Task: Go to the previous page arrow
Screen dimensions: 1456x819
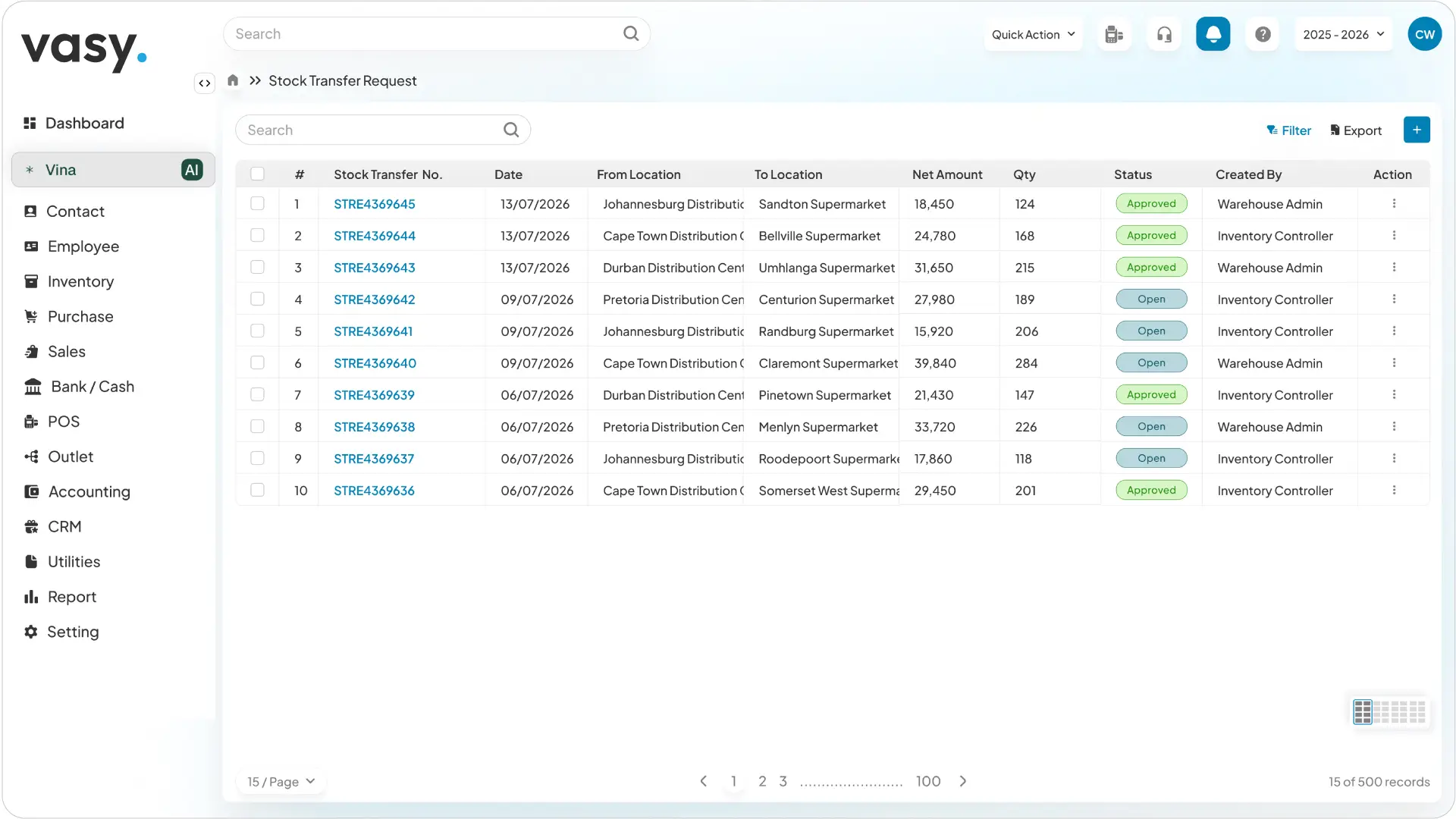Action: pos(703,781)
